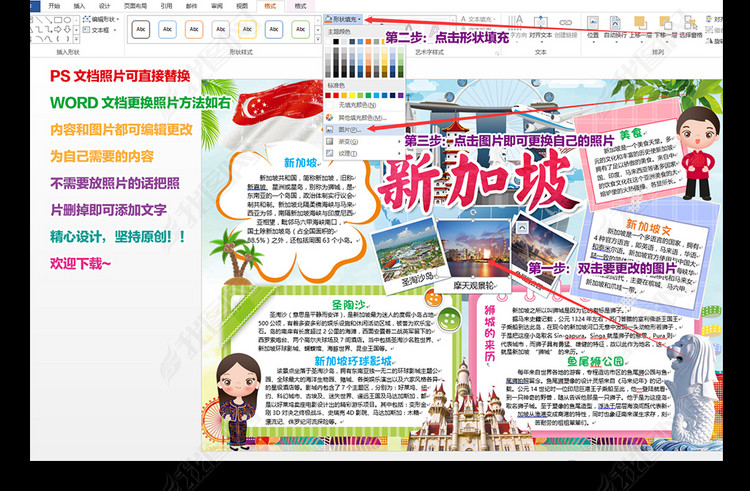
Task: Choose dark red standard color
Action: pyautogui.click(x=328, y=96)
